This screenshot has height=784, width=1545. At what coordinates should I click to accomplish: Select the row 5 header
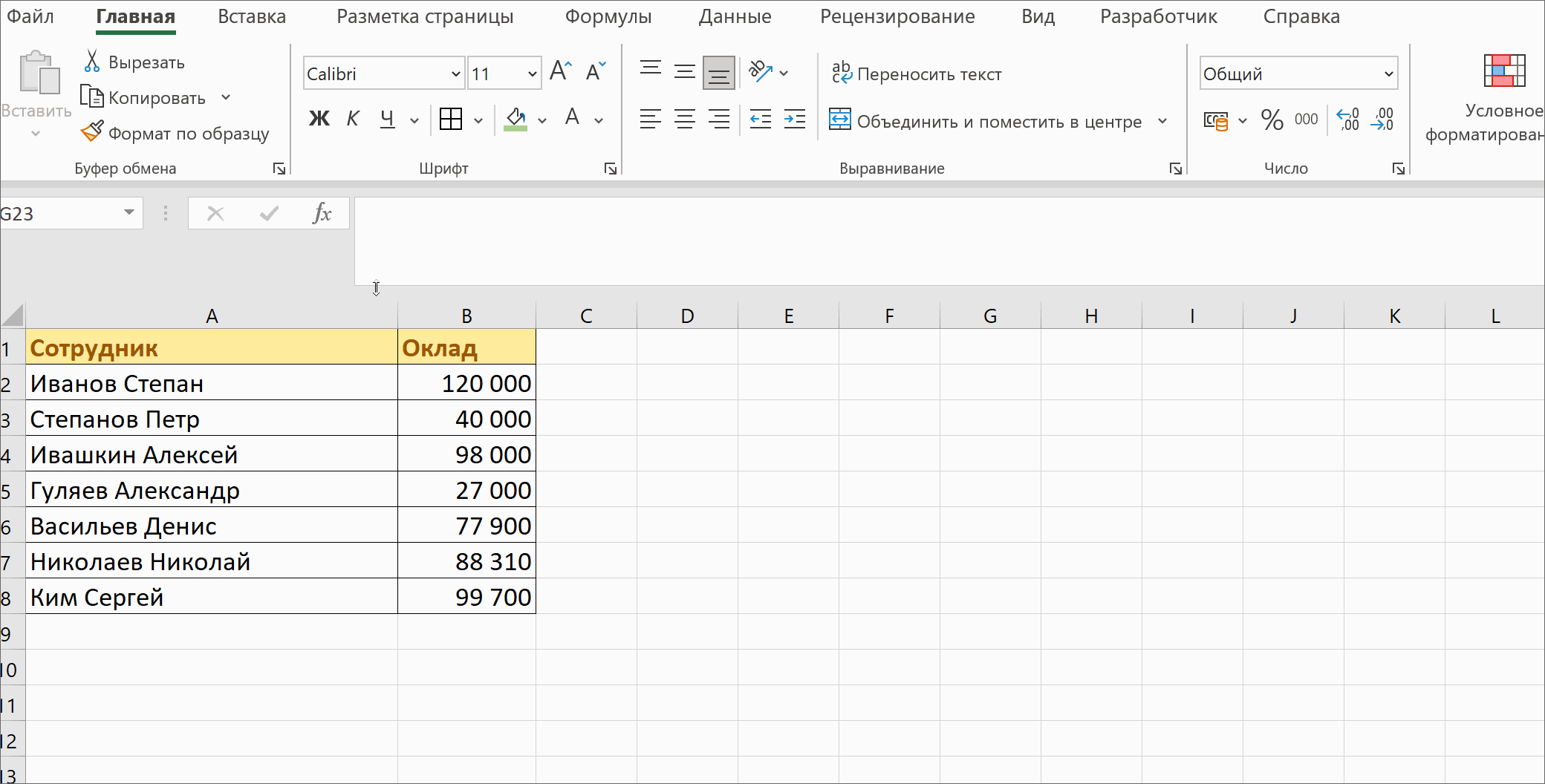pyautogui.click(x=13, y=490)
